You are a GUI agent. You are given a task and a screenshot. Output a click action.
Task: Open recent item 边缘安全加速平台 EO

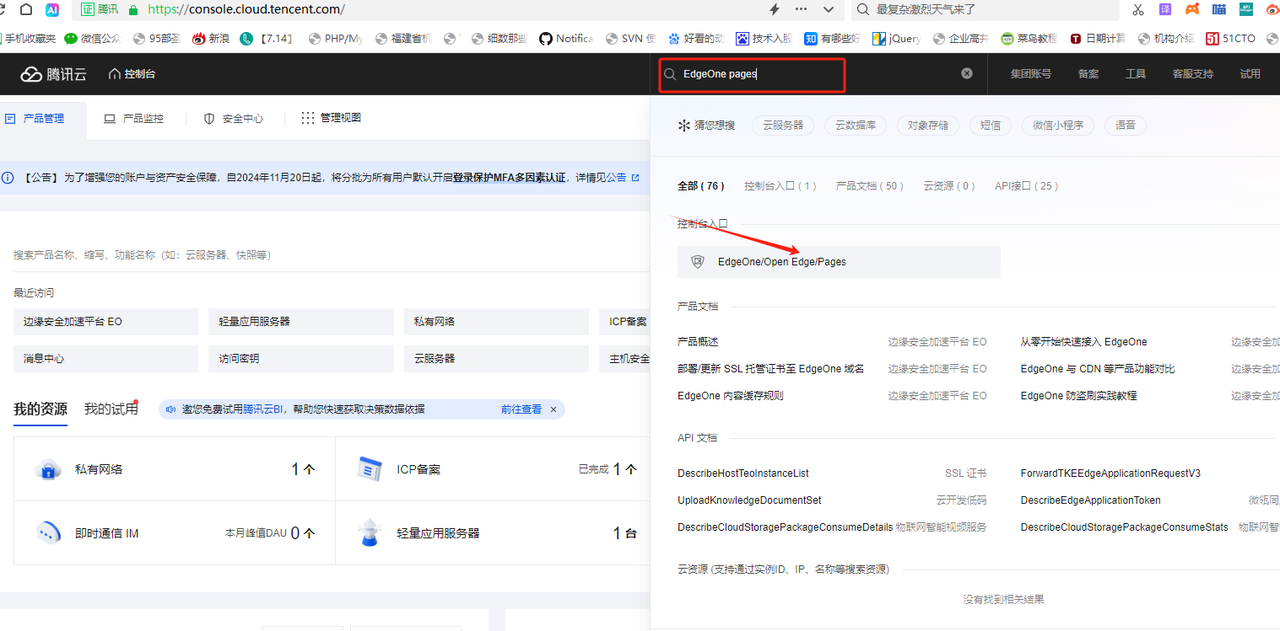(106, 322)
